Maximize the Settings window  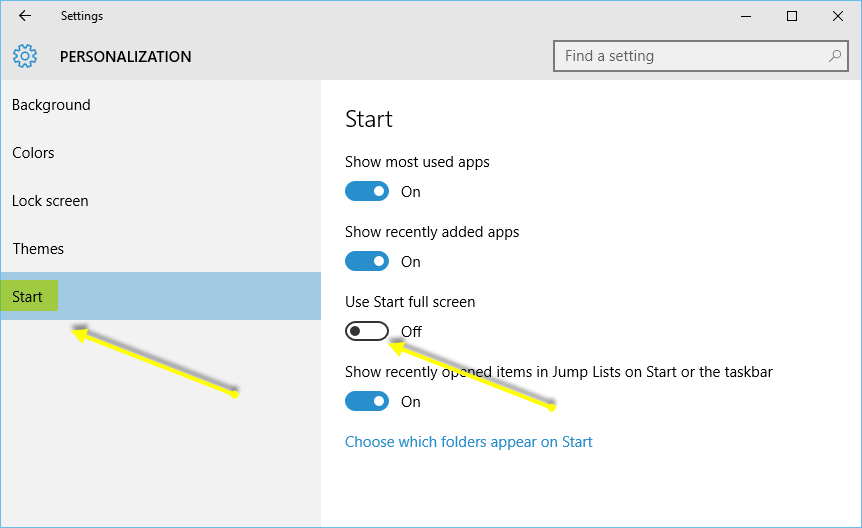pyautogui.click(x=792, y=16)
